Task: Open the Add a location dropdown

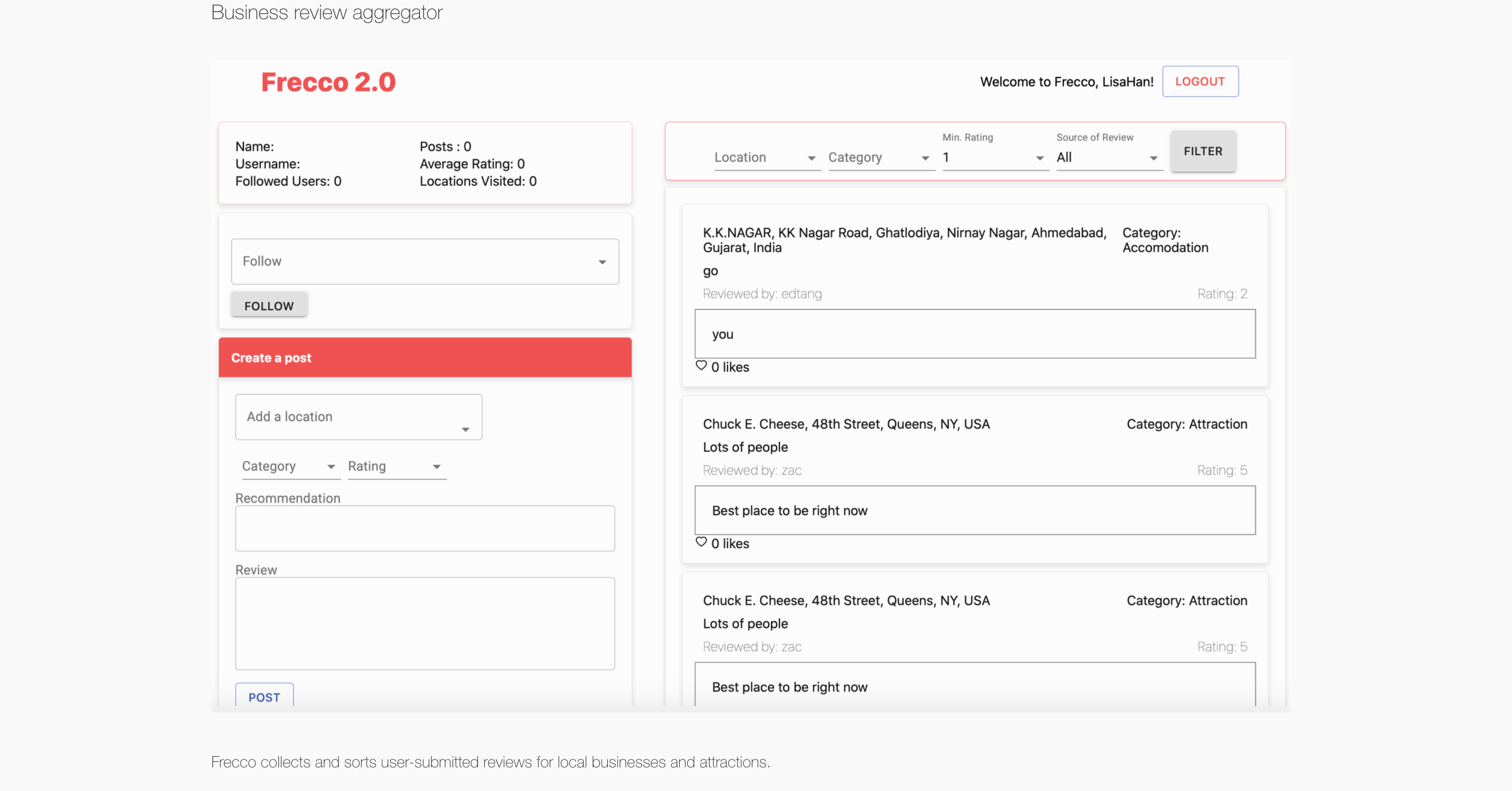Action: [358, 417]
